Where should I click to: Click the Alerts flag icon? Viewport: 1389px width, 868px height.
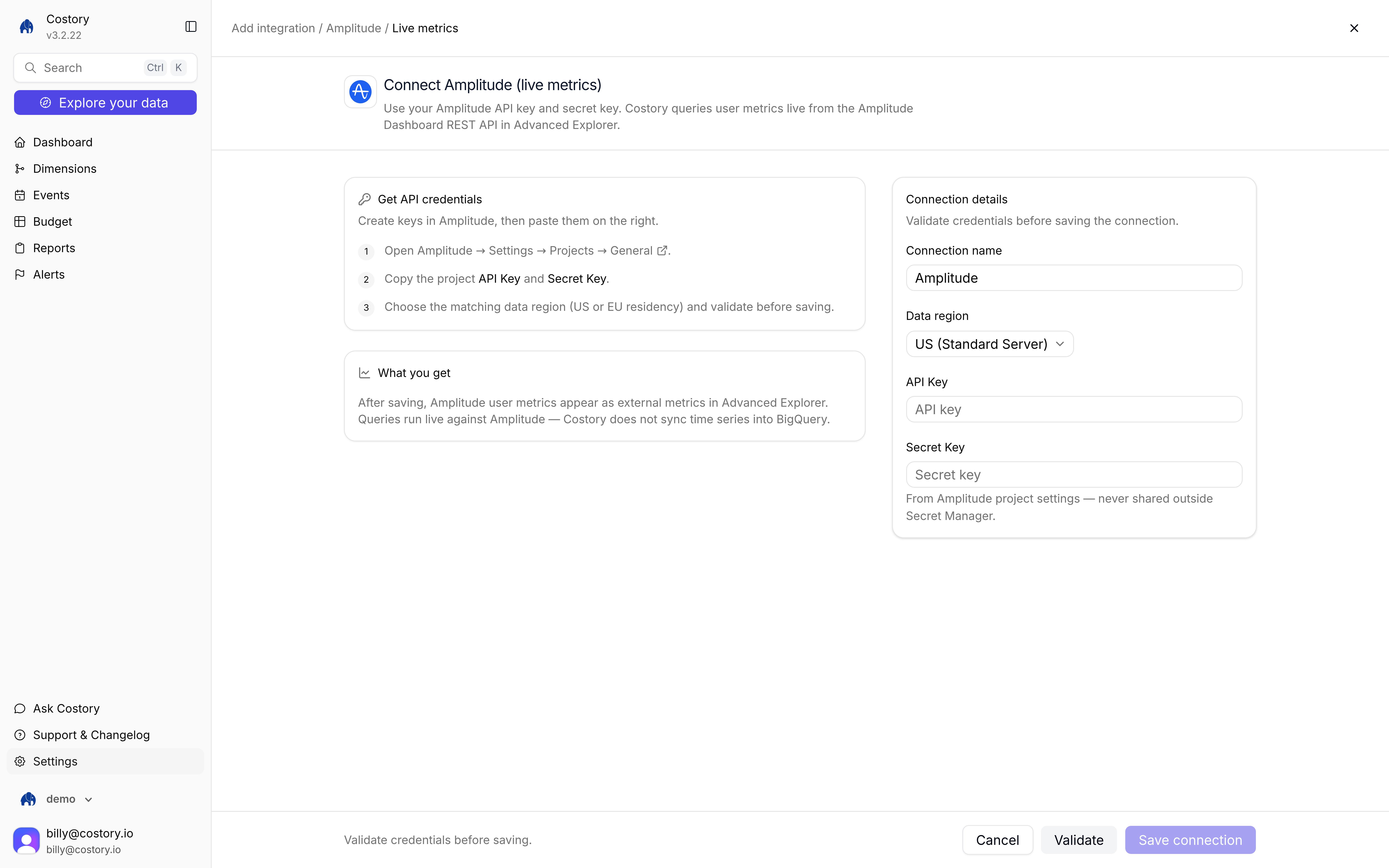point(20,274)
